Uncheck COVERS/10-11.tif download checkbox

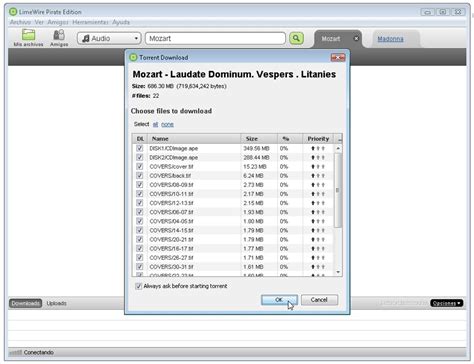click(x=140, y=194)
